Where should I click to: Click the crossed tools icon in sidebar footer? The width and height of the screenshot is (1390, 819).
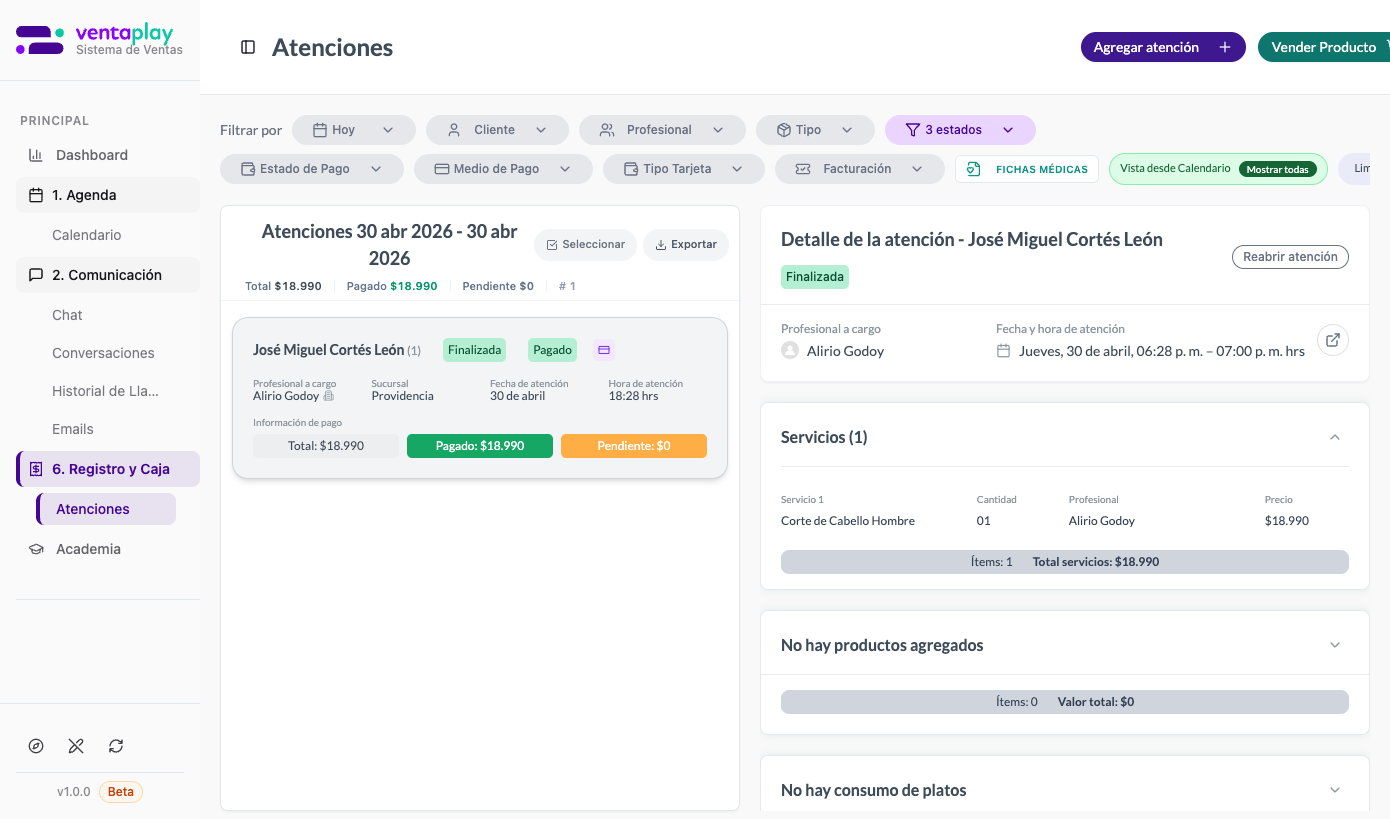click(x=76, y=746)
